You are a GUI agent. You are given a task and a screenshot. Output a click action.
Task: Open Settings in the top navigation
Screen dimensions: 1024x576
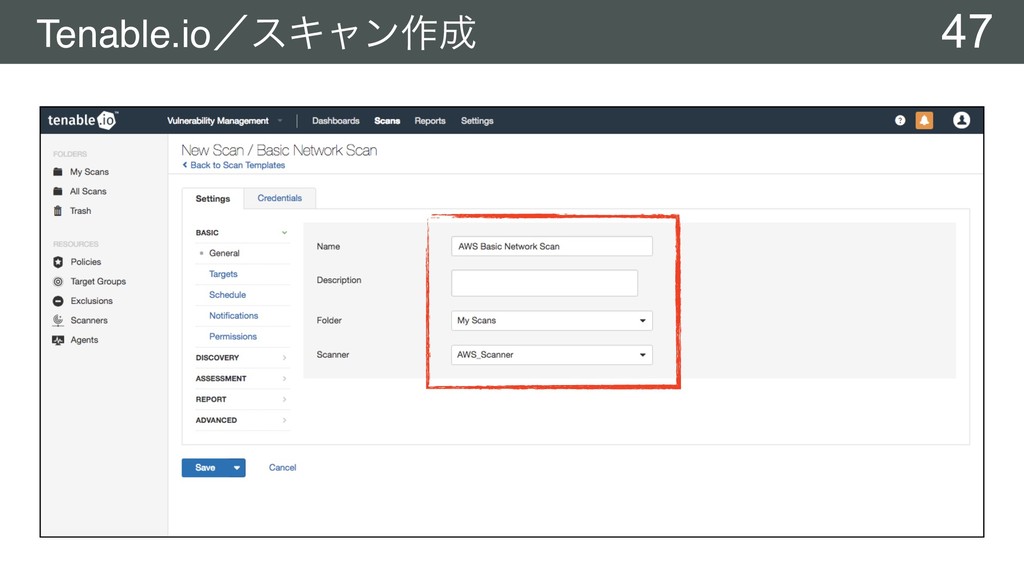click(x=477, y=121)
